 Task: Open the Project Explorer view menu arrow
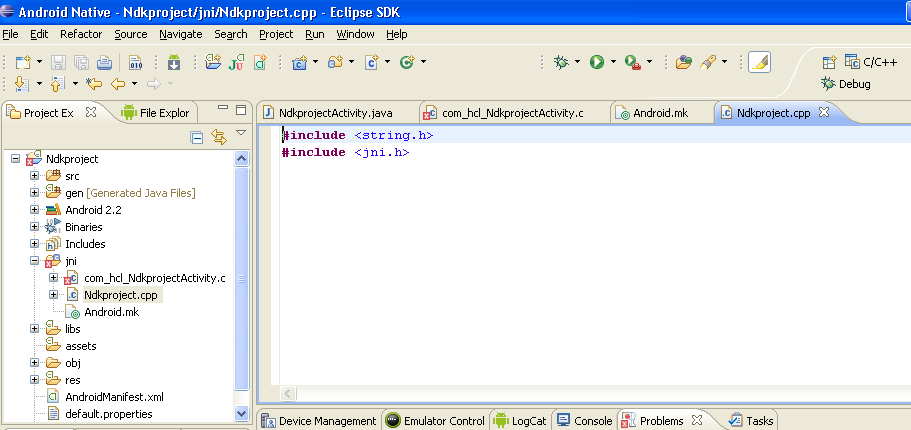tap(241, 134)
